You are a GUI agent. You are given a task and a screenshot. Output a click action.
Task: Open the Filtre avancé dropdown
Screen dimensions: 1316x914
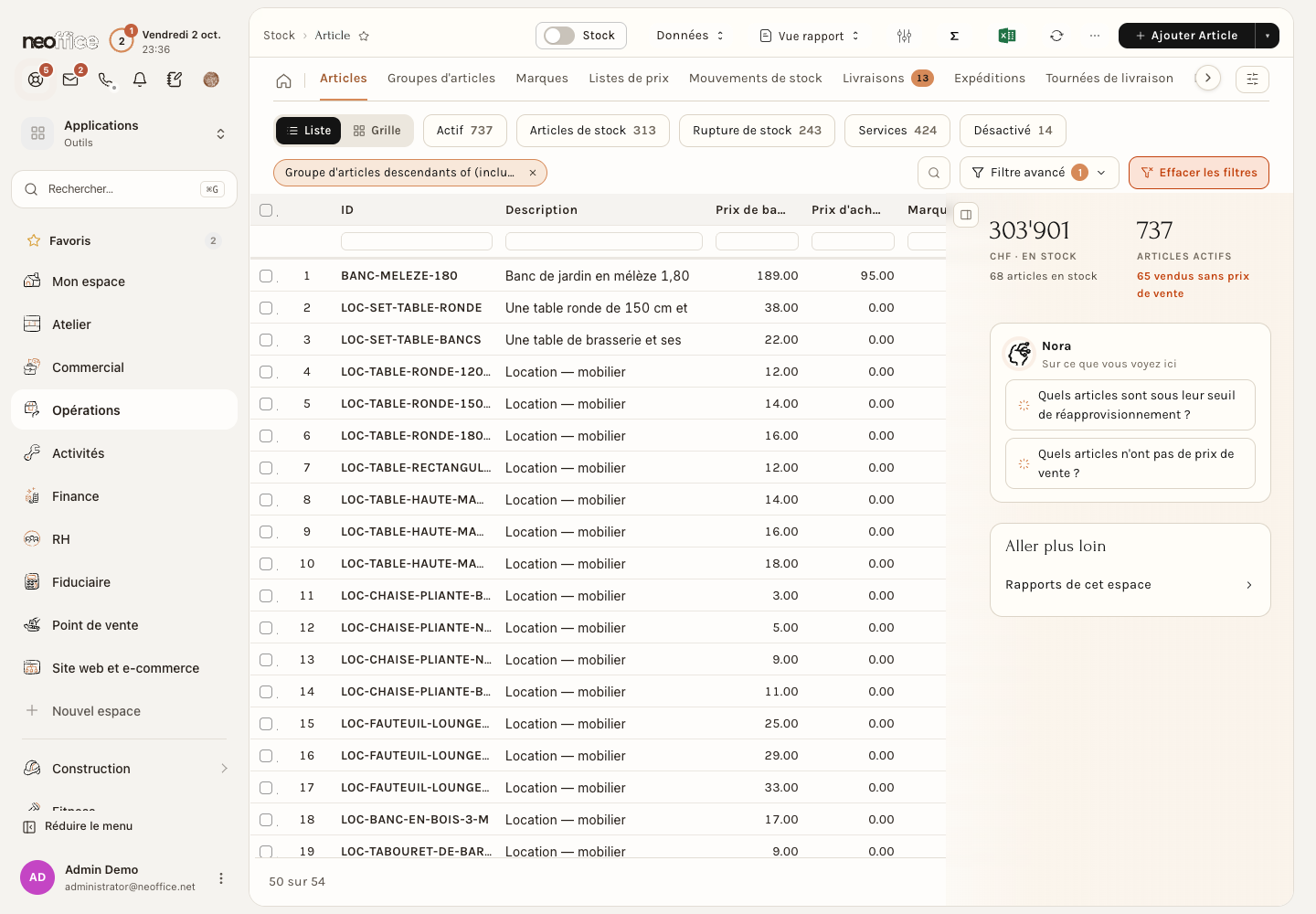click(x=1039, y=173)
